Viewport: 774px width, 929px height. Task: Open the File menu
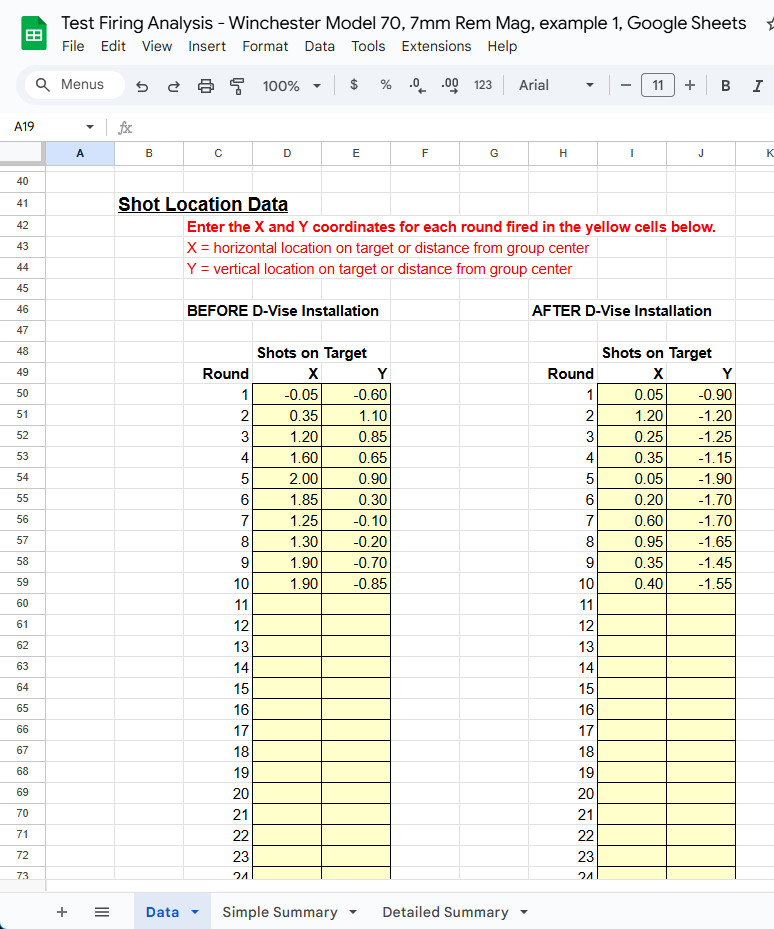[x=73, y=46]
